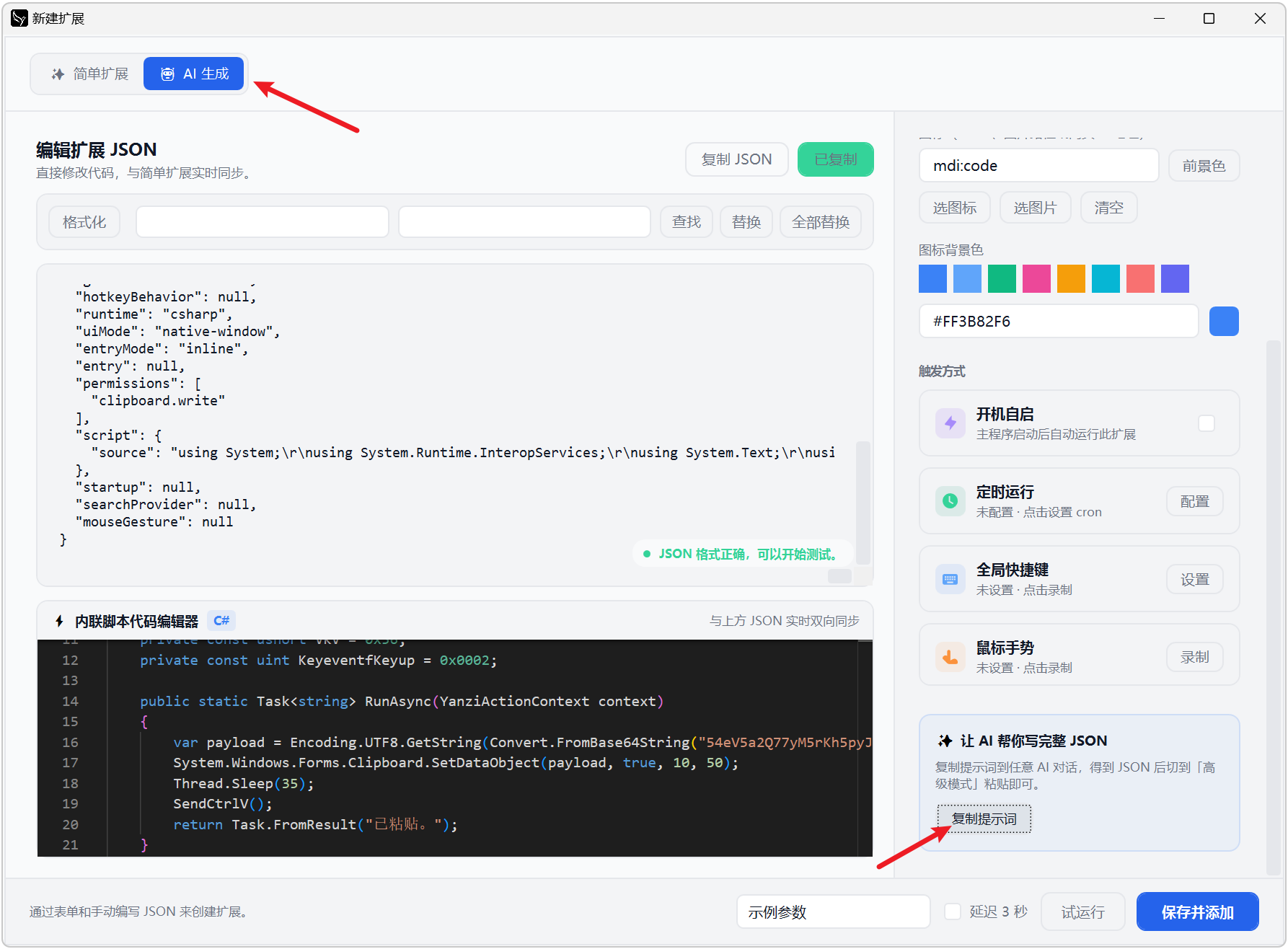Click the C# language badge

[x=221, y=620]
